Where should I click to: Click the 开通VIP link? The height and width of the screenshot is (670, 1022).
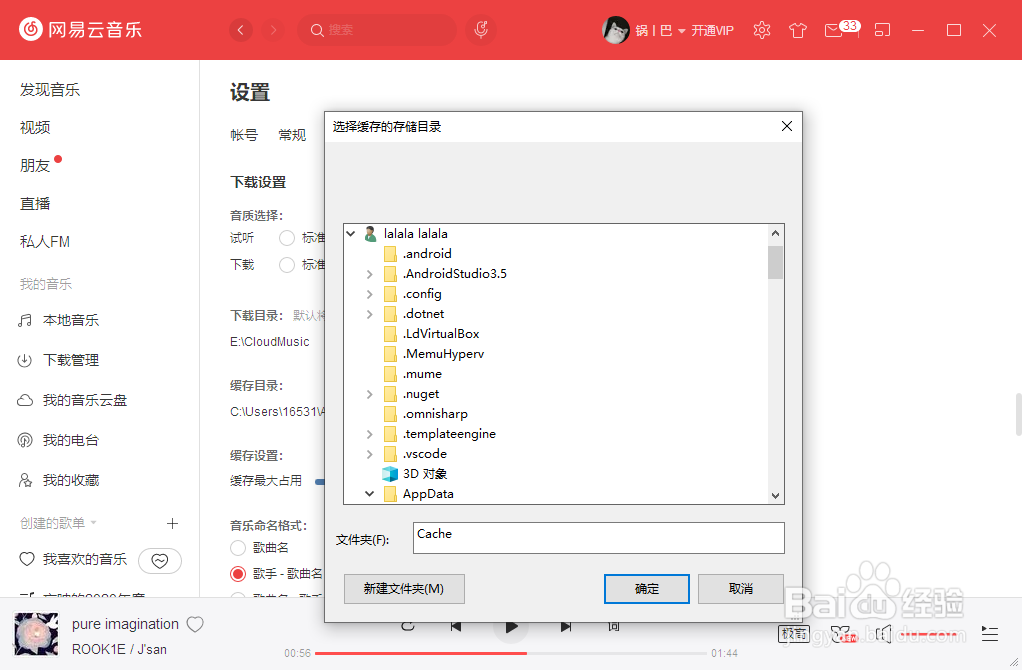(x=712, y=31)
